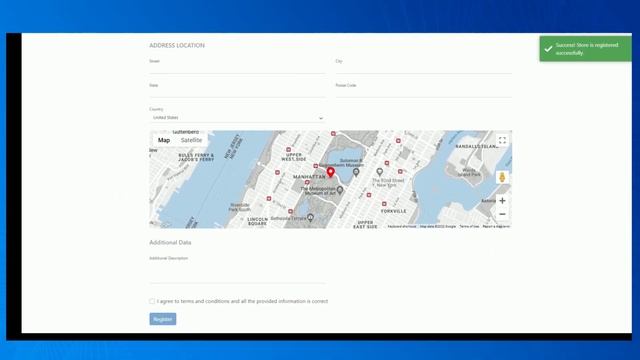This screenshot has width=640, height=360.
Task: Check the agree to terms and conditions checkbox
Action: click(152, 301)
